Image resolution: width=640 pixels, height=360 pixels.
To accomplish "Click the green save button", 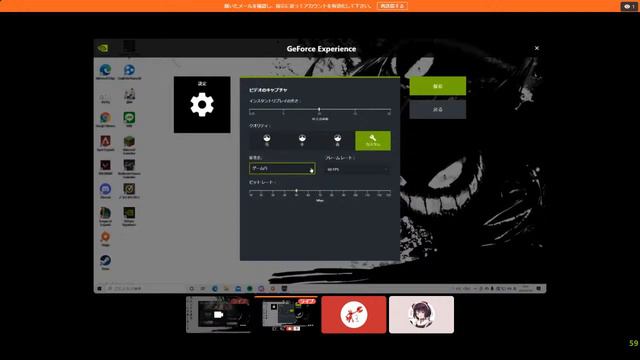I will coord(438,86).
